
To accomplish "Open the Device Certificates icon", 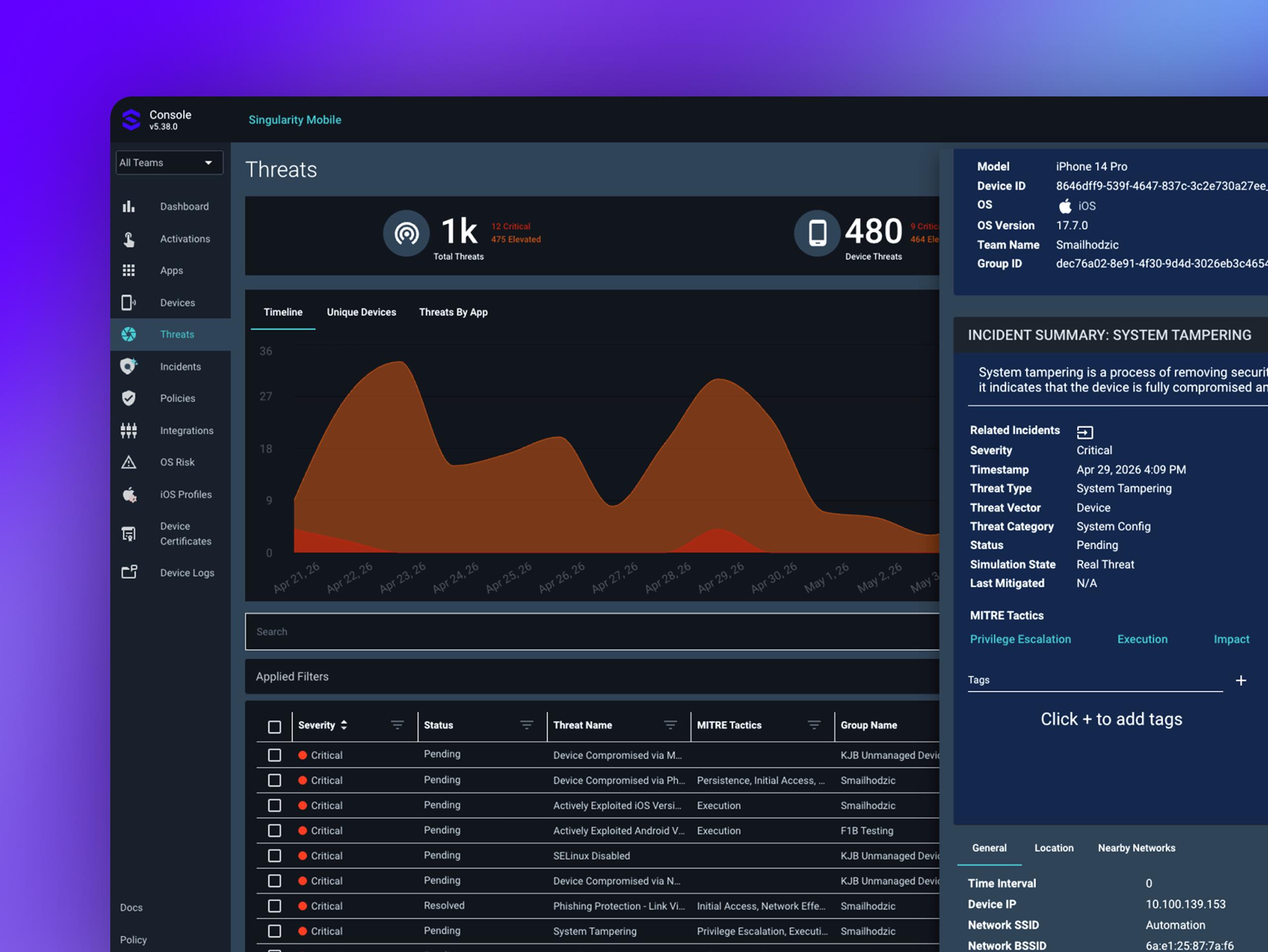I will [129, 533].
